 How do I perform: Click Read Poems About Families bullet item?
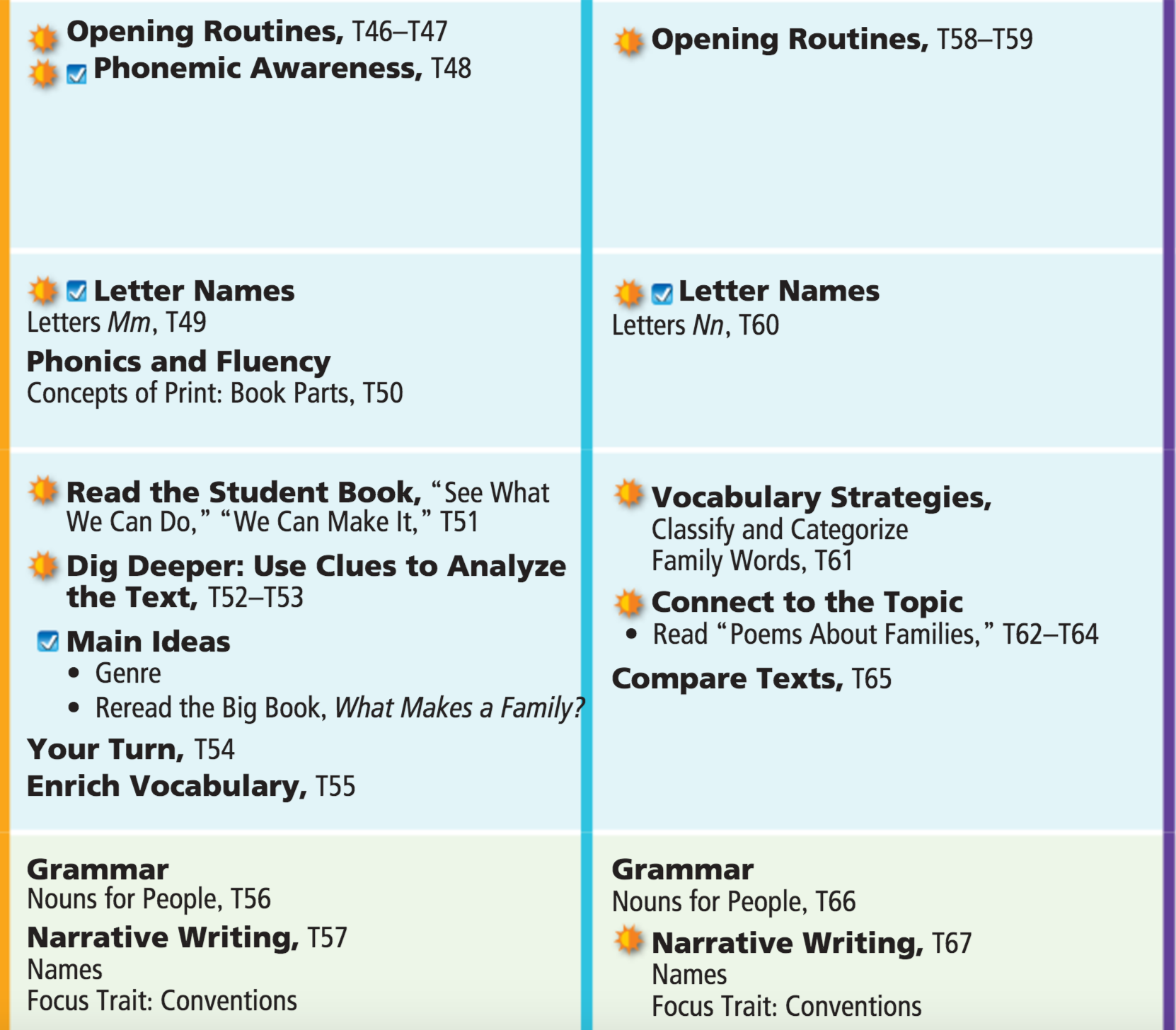875,635
